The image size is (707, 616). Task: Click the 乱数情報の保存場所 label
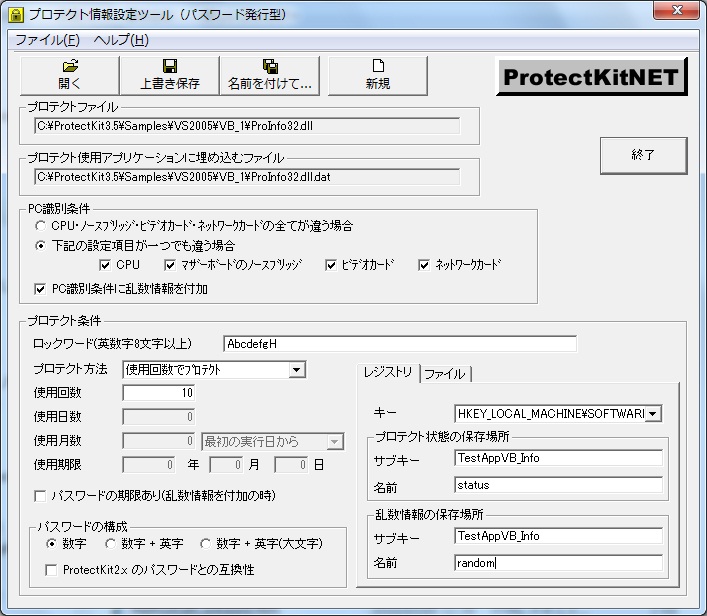point(429,515)
